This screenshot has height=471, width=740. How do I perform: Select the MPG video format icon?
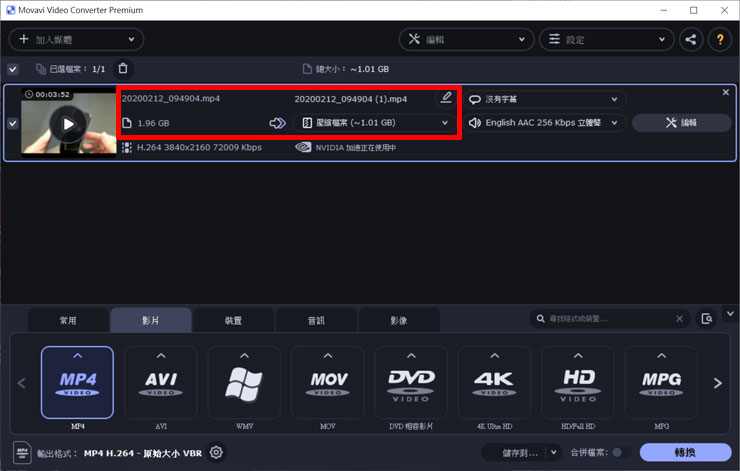point(662,382)
